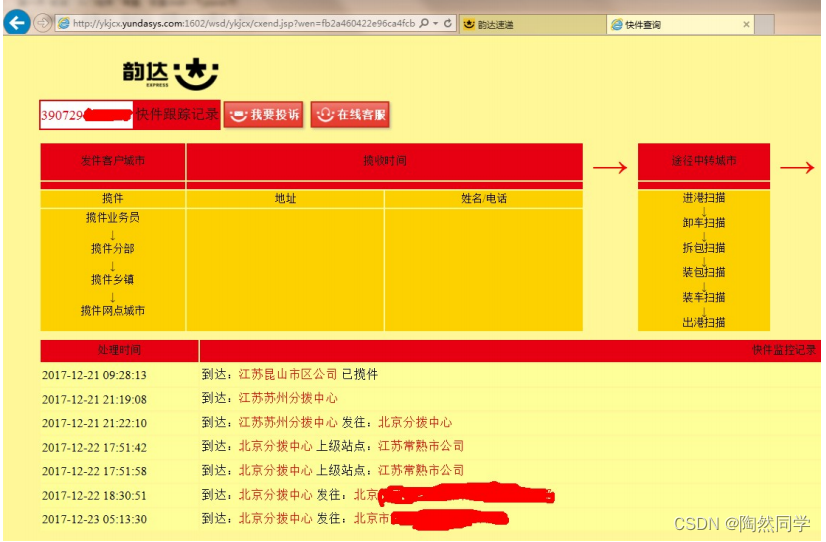Click the timestamp 2017-12-21 21:19:08
This screenshot has width=826, height=542.
click(94, 399)
